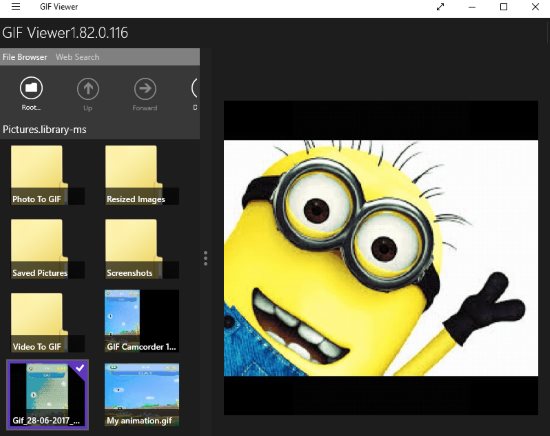Screen dimensions: 550x436
Task: Open the Photo To GIF folder
Action: 47,175
